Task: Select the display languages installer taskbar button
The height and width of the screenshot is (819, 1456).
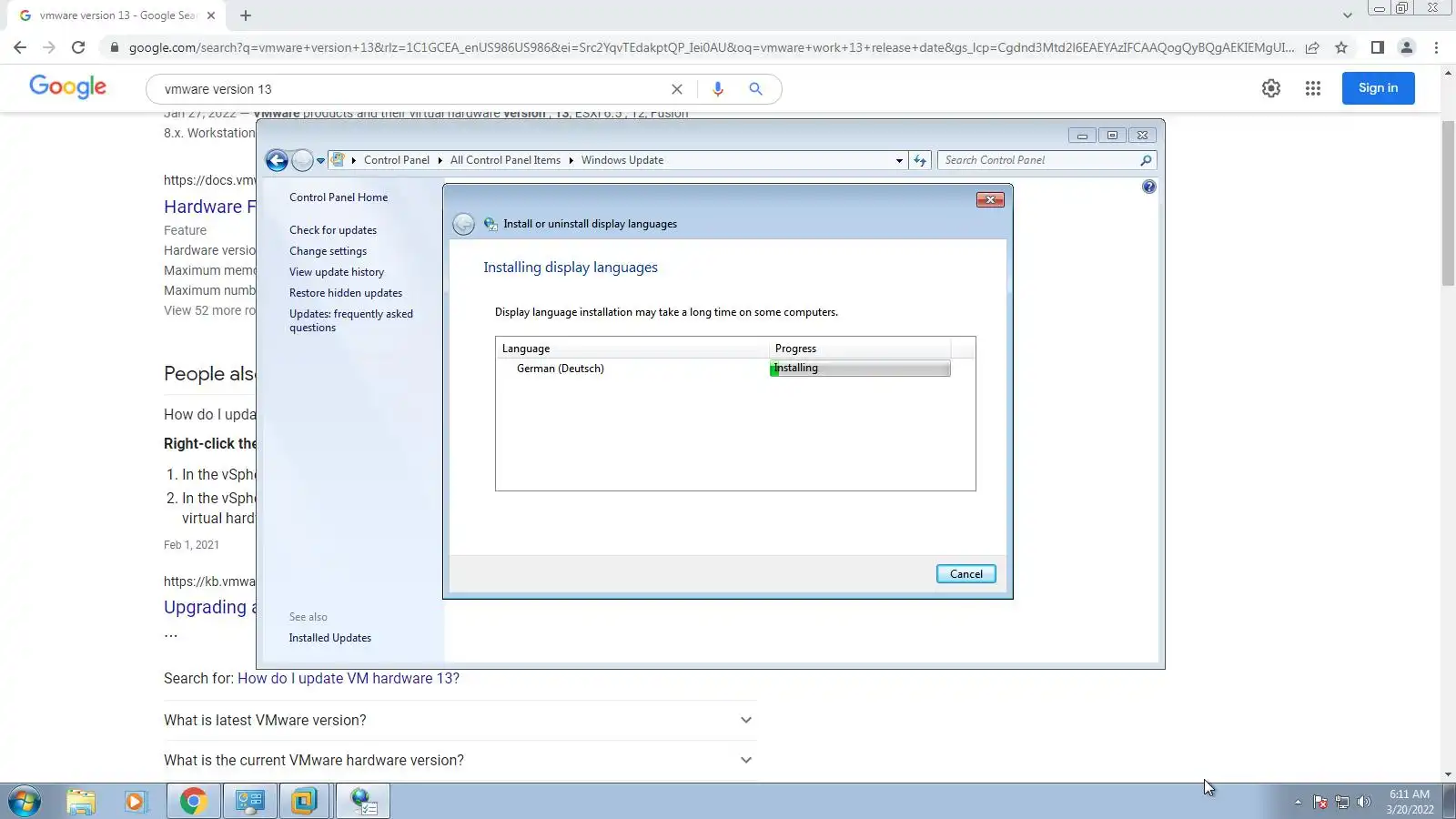Action: coord(363,802)
